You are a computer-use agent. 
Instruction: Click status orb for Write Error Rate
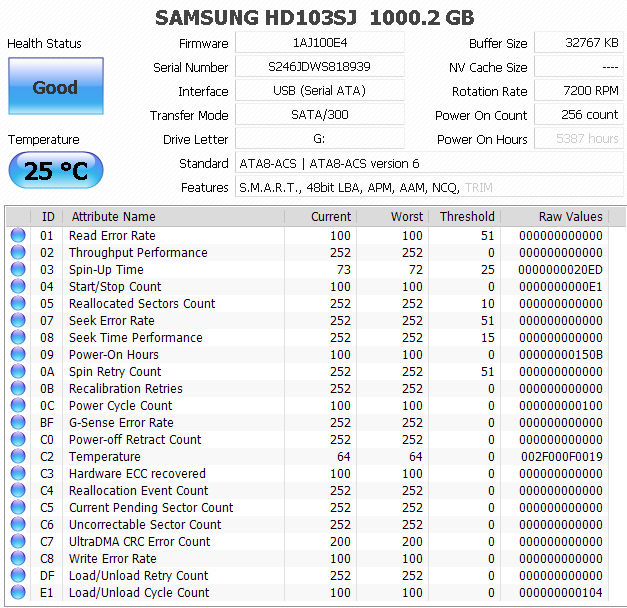point(18,558)
